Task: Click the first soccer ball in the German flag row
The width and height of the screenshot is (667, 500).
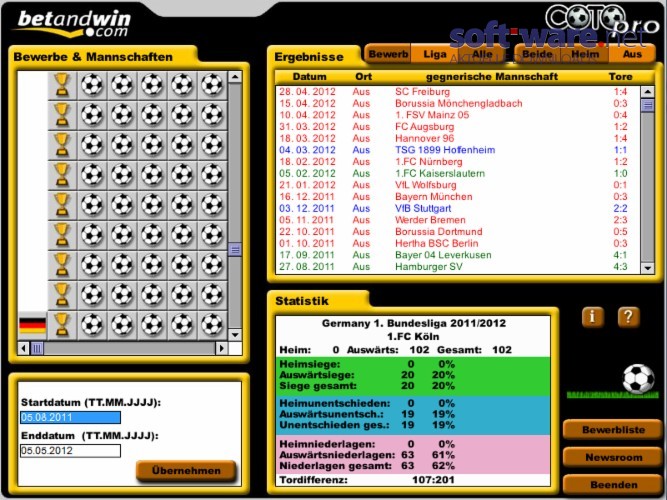Action: coord(92,326)
